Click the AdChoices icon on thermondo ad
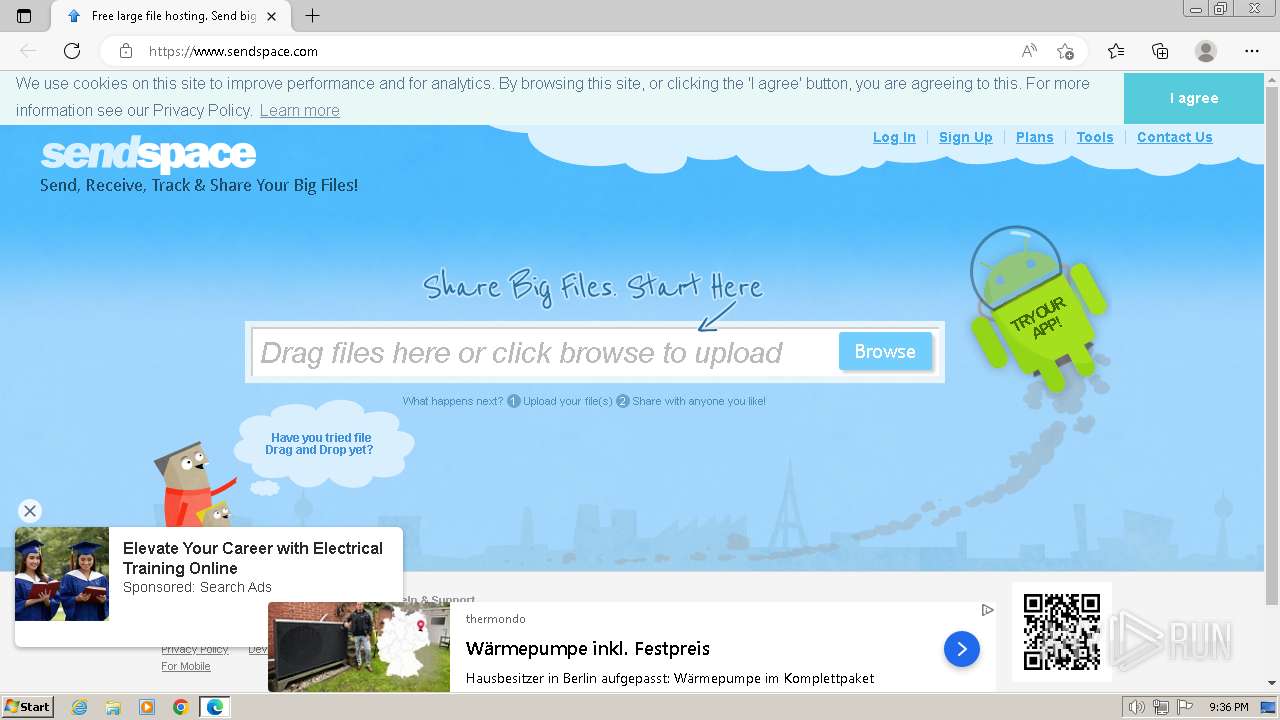 coord(987,610)
